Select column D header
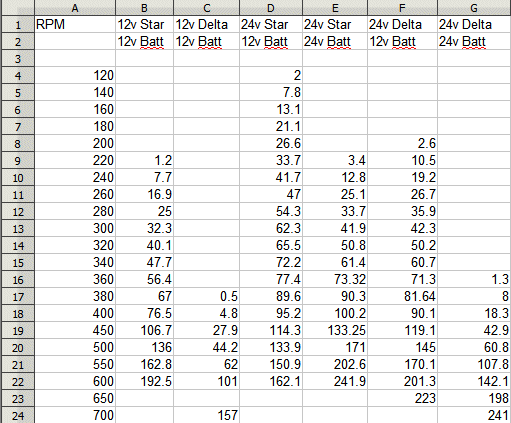This screenshot has width=511, height=423. click(x=271, y=8)
